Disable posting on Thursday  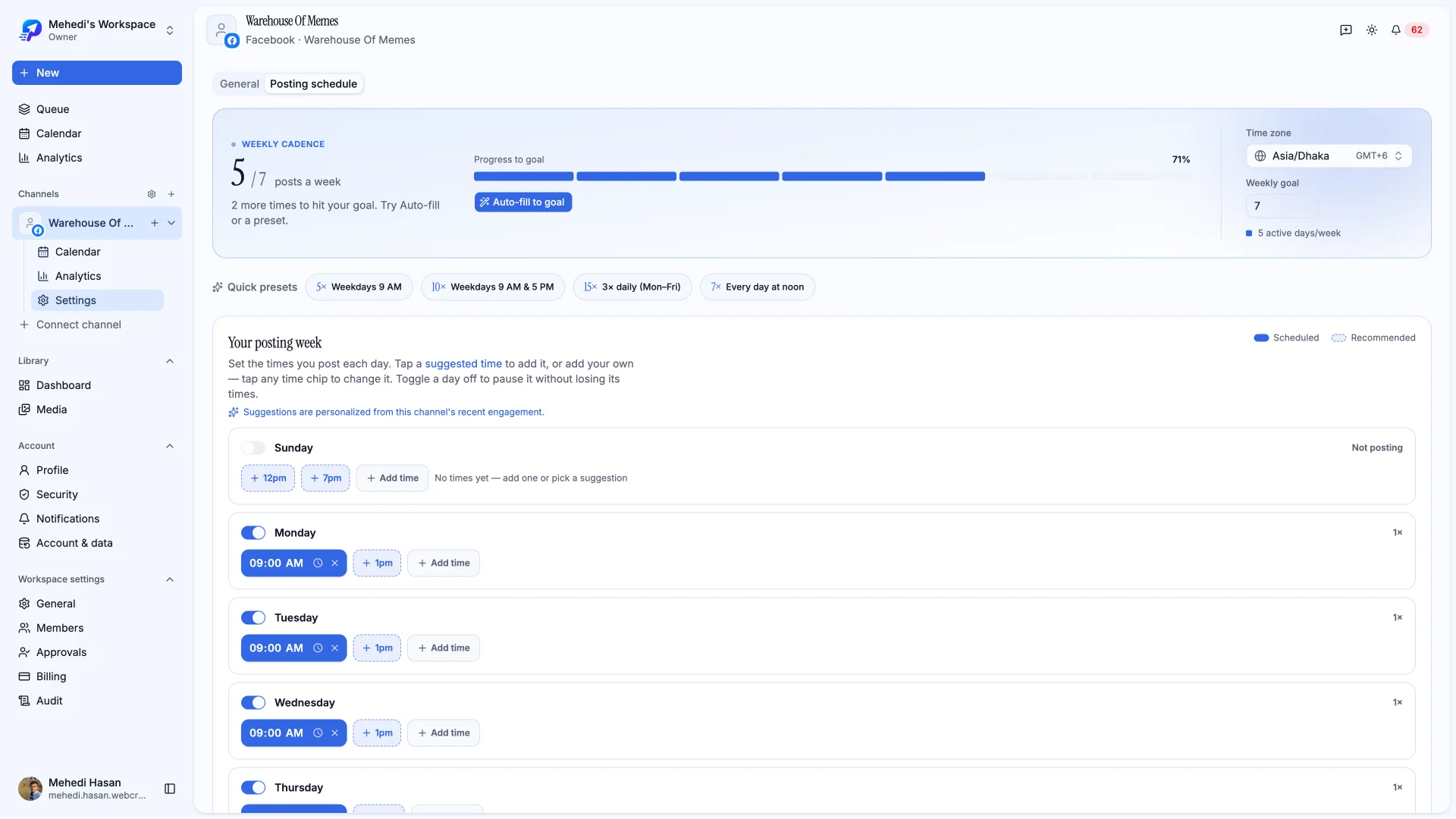click(x=253, y=788)
